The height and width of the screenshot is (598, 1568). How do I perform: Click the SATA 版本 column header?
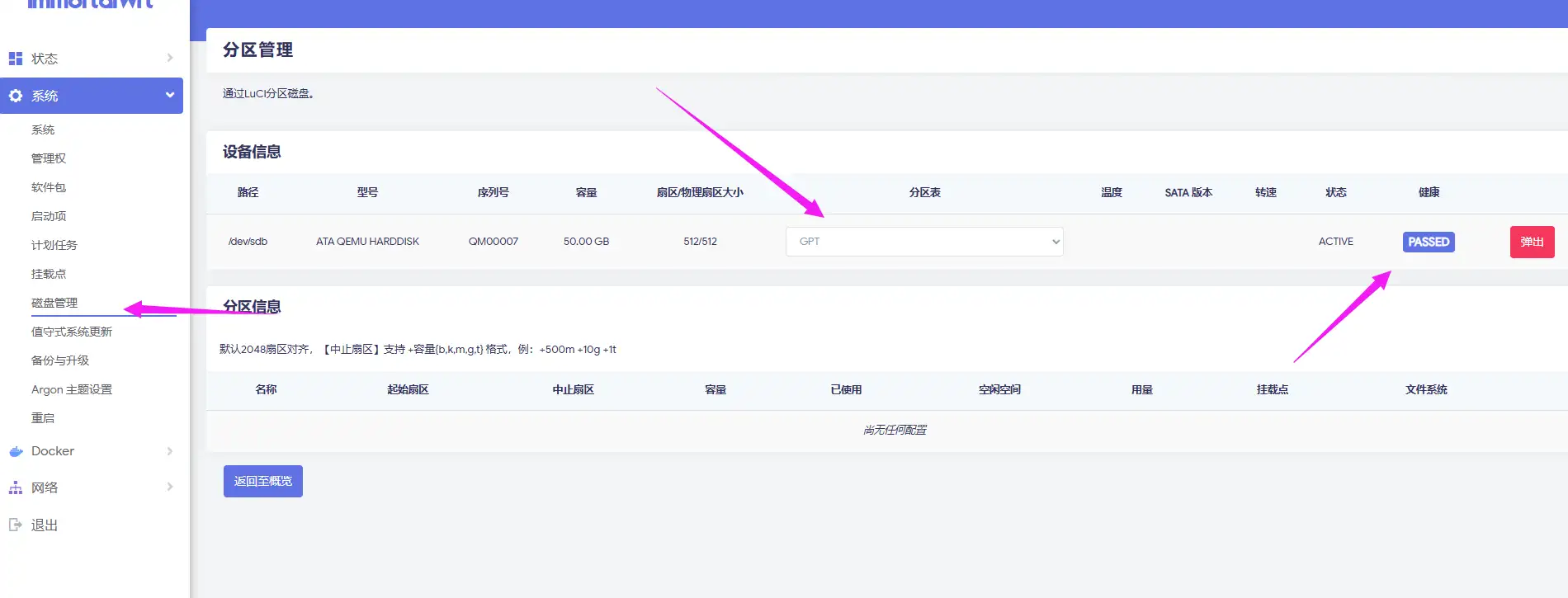pyautogui.click(x=1188, y=192)
